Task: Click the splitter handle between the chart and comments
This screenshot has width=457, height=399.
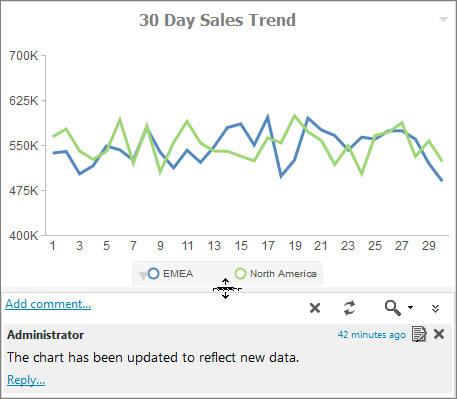Action: pos(226,289)
